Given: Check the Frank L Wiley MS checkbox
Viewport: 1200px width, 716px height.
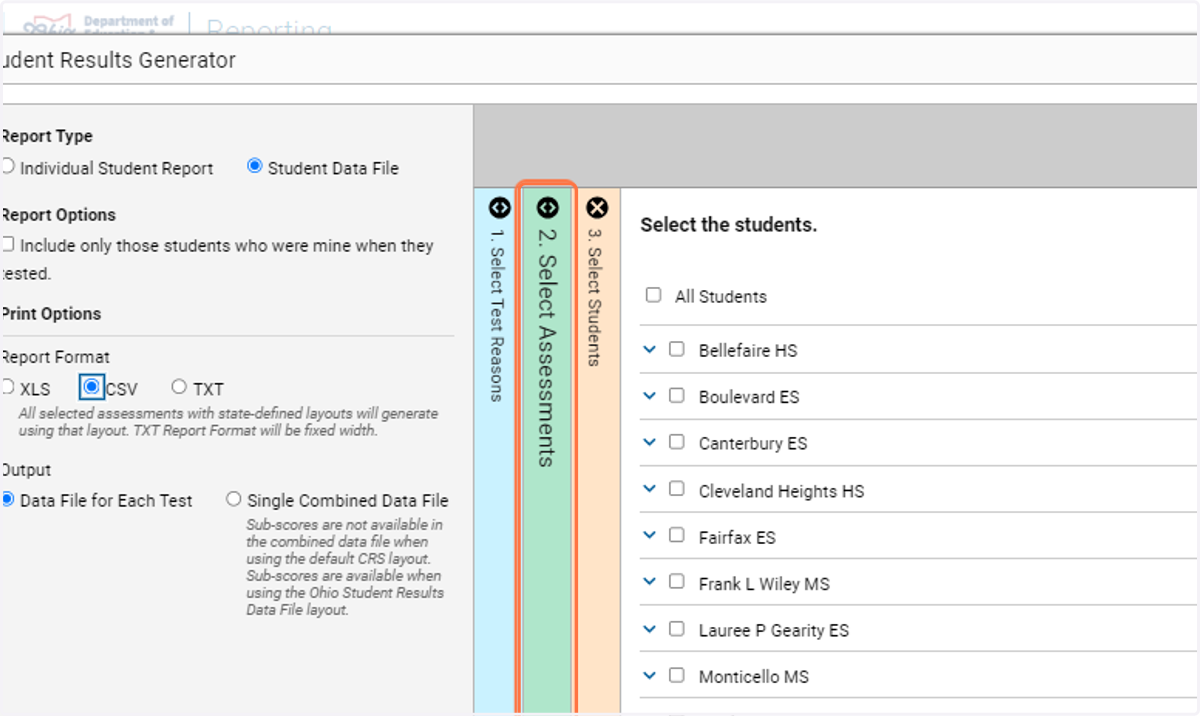Looking at the screenshot, I should (677, 581).
